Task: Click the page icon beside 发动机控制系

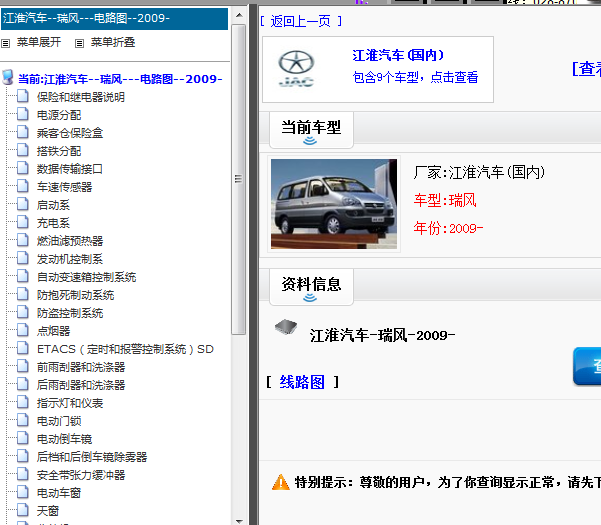Action: (23, 258)
